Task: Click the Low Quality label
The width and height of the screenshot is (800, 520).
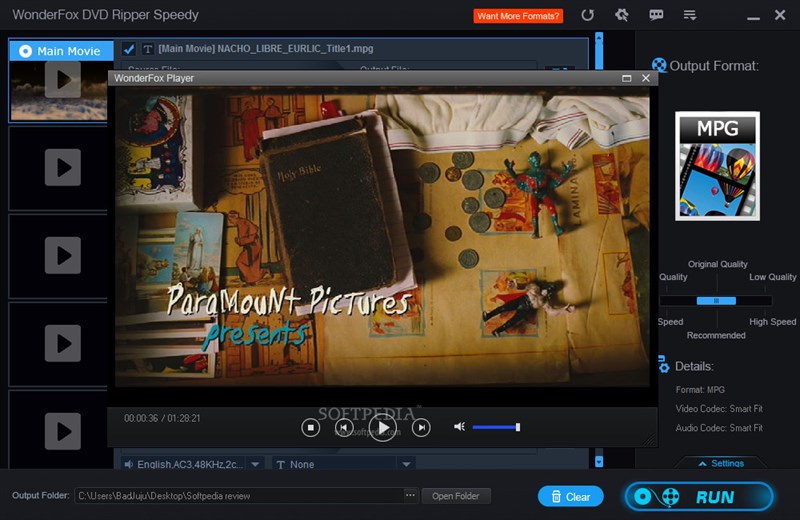Action: (x=772, y=277)
